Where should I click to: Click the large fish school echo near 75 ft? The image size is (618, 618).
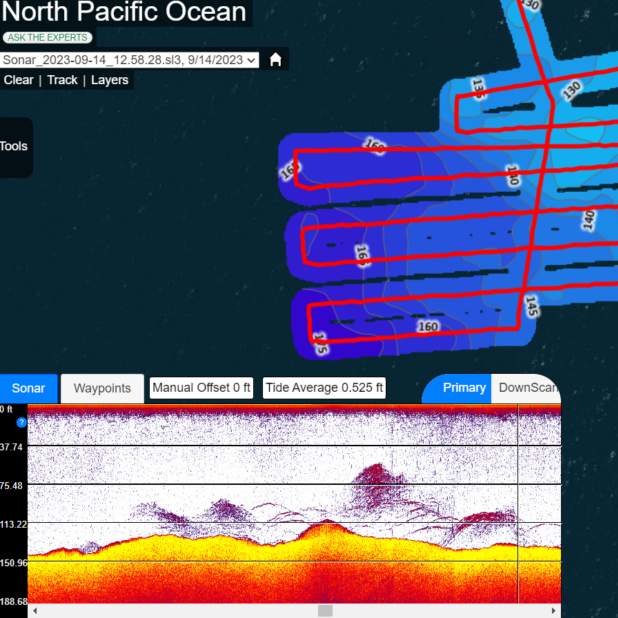pos(370,478)
